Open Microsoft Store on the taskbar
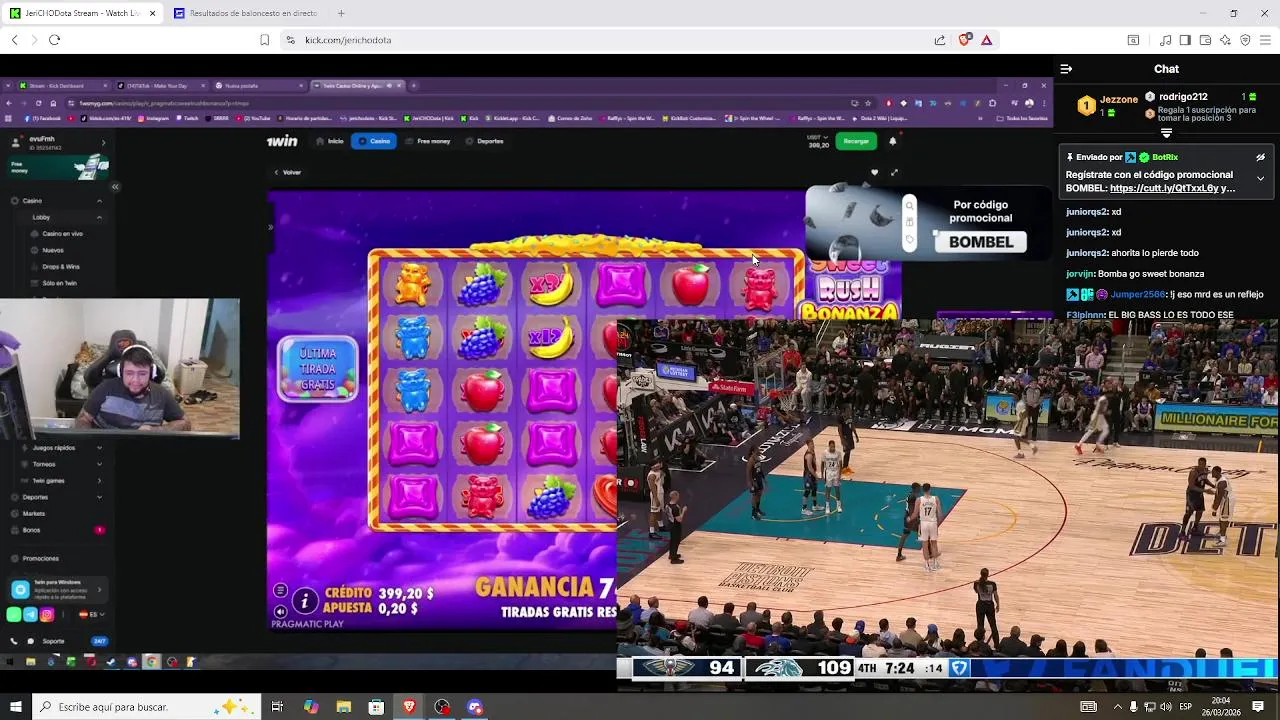Screen dimensions: 1280x720 pos(377,707)
